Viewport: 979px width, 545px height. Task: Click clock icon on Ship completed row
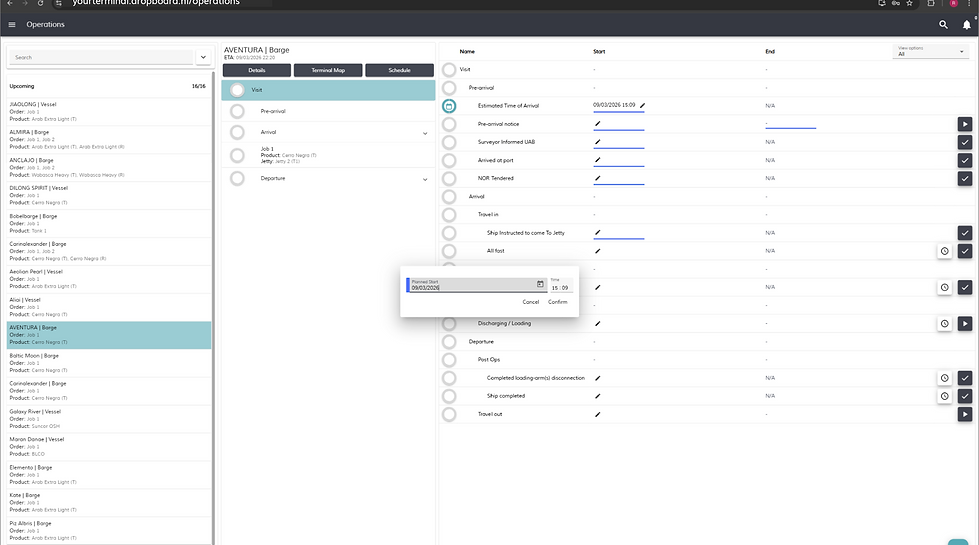point(945,396)
